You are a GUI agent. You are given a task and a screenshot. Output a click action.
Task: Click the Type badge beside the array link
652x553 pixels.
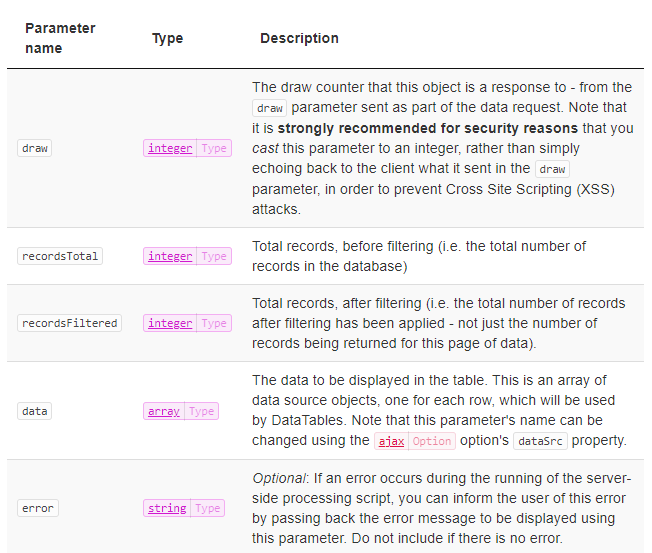pos(202,412)
